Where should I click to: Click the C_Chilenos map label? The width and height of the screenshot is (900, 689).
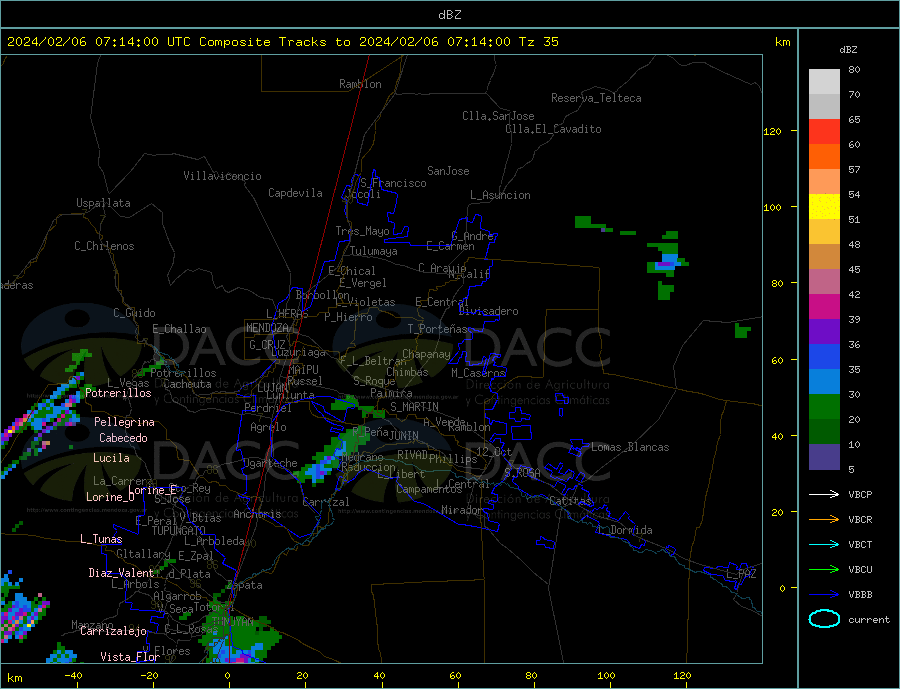(104, 246)
